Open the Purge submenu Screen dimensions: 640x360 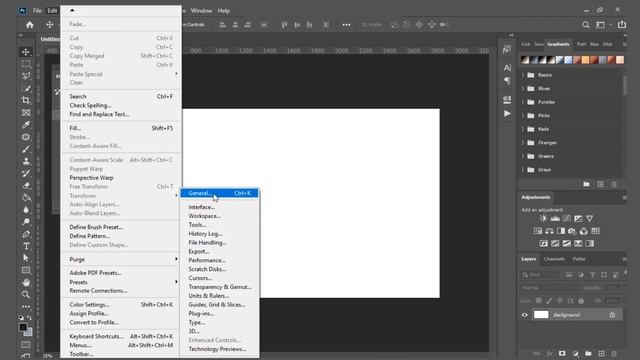(x=121, y=259)
